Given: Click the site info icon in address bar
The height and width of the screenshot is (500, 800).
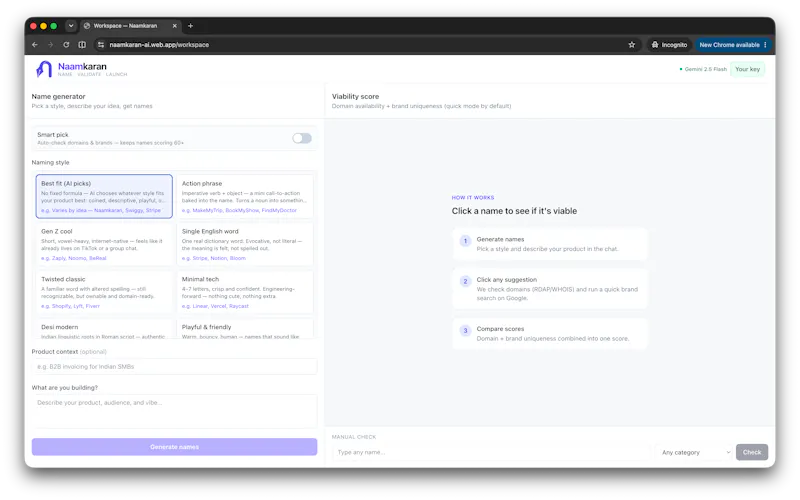Looking at the screenshot, I should (101, 45).
